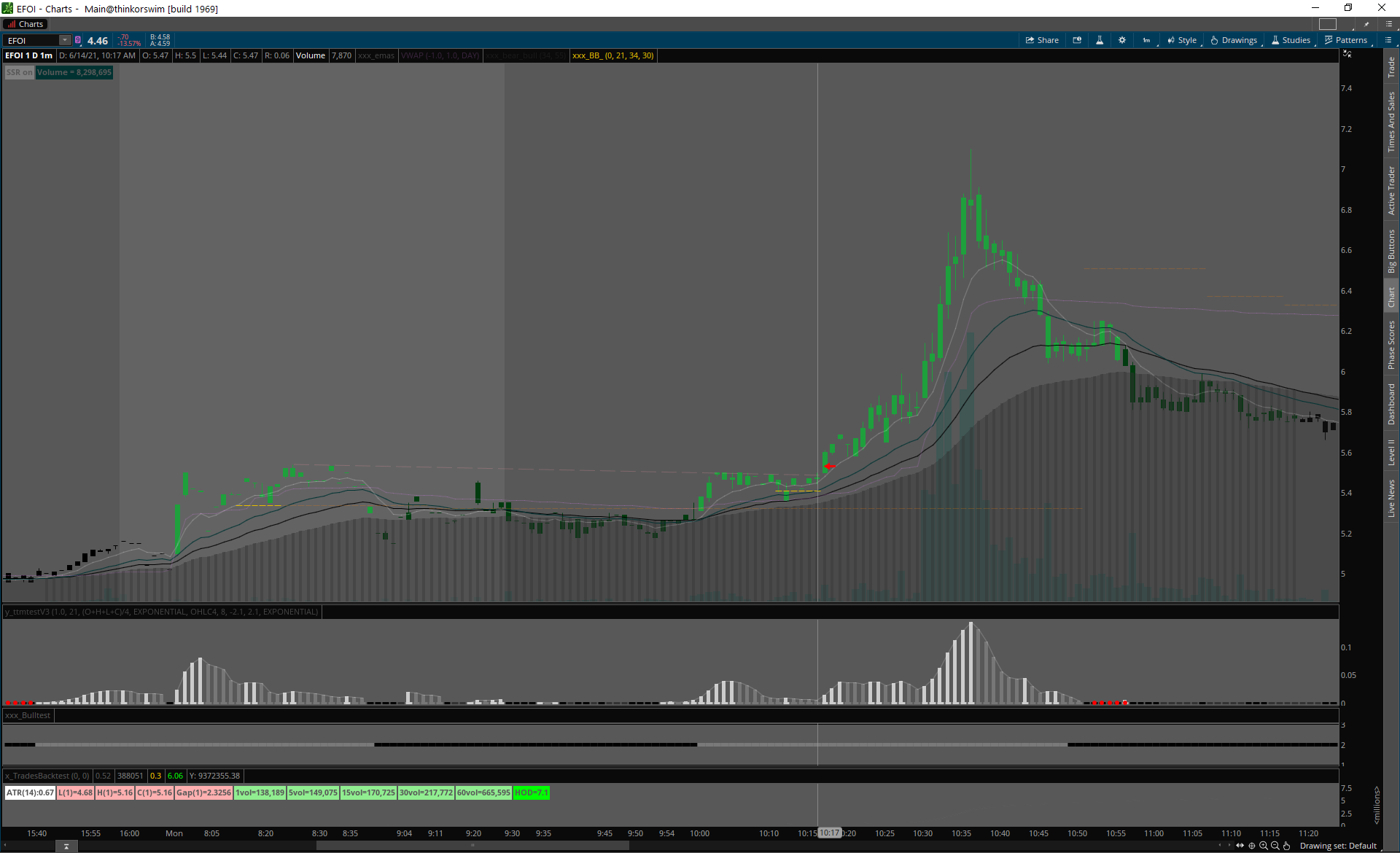Open the EFOI symbol dropdown arrow
Viewport: 1400px width, 853px height.
tap(64, 40)
